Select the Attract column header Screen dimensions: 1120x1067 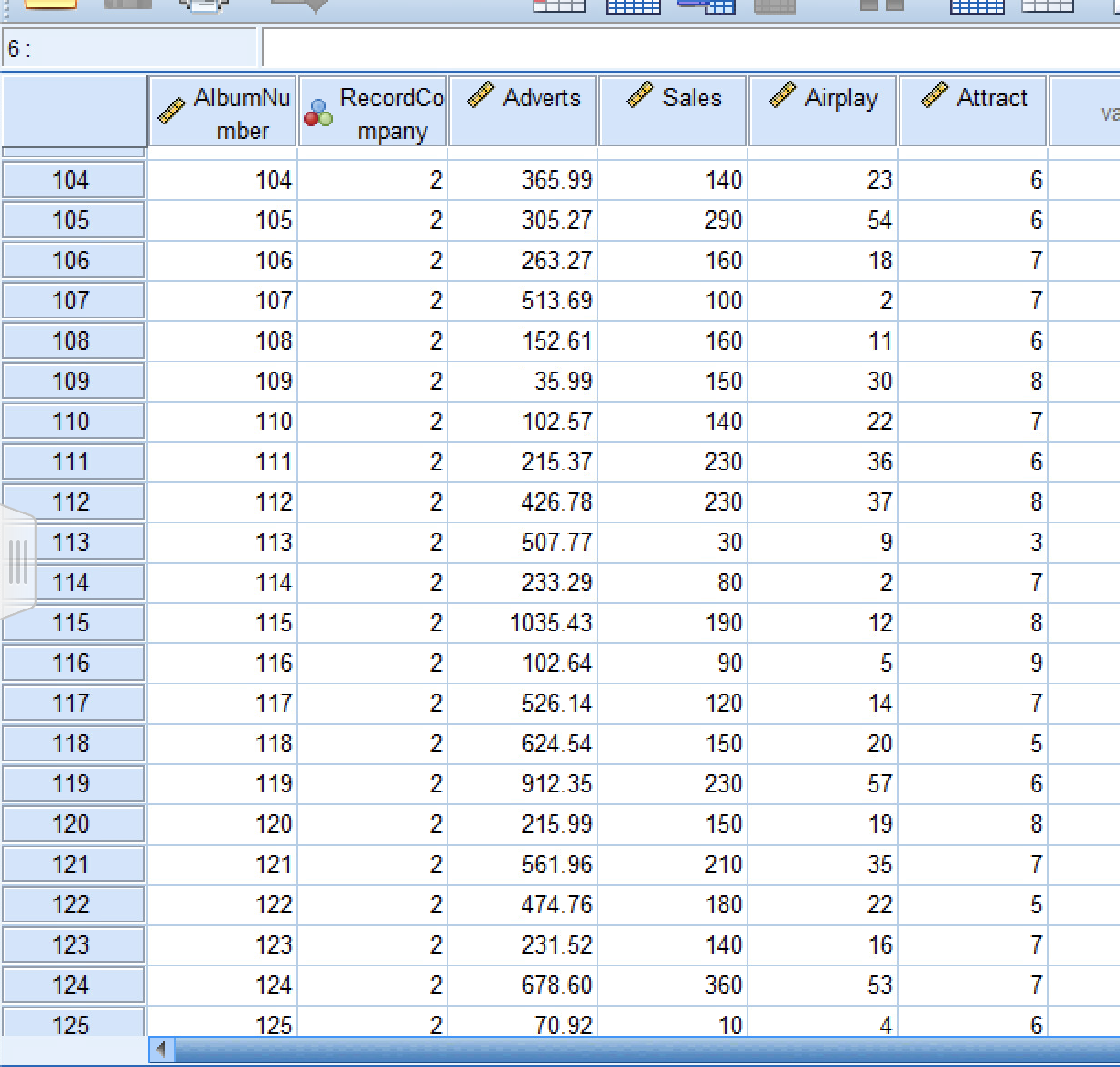pyautogui.click(x=973, y=113)
